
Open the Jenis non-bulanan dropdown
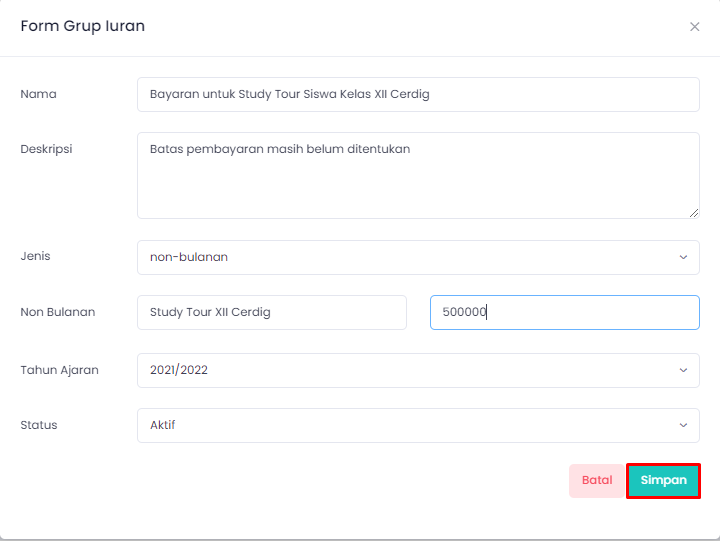point(418,257)
